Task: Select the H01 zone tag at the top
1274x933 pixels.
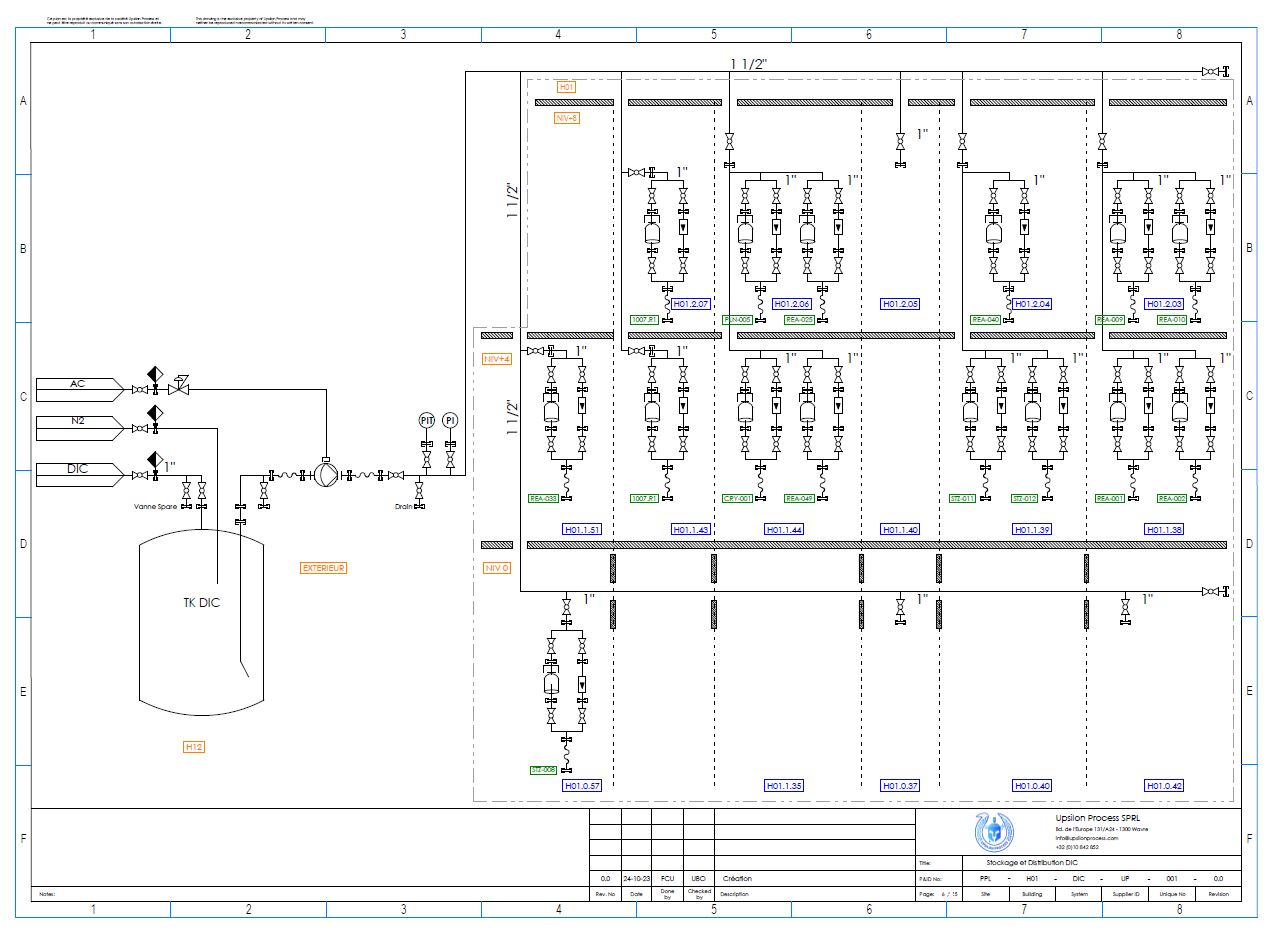Action: [566, 87]
